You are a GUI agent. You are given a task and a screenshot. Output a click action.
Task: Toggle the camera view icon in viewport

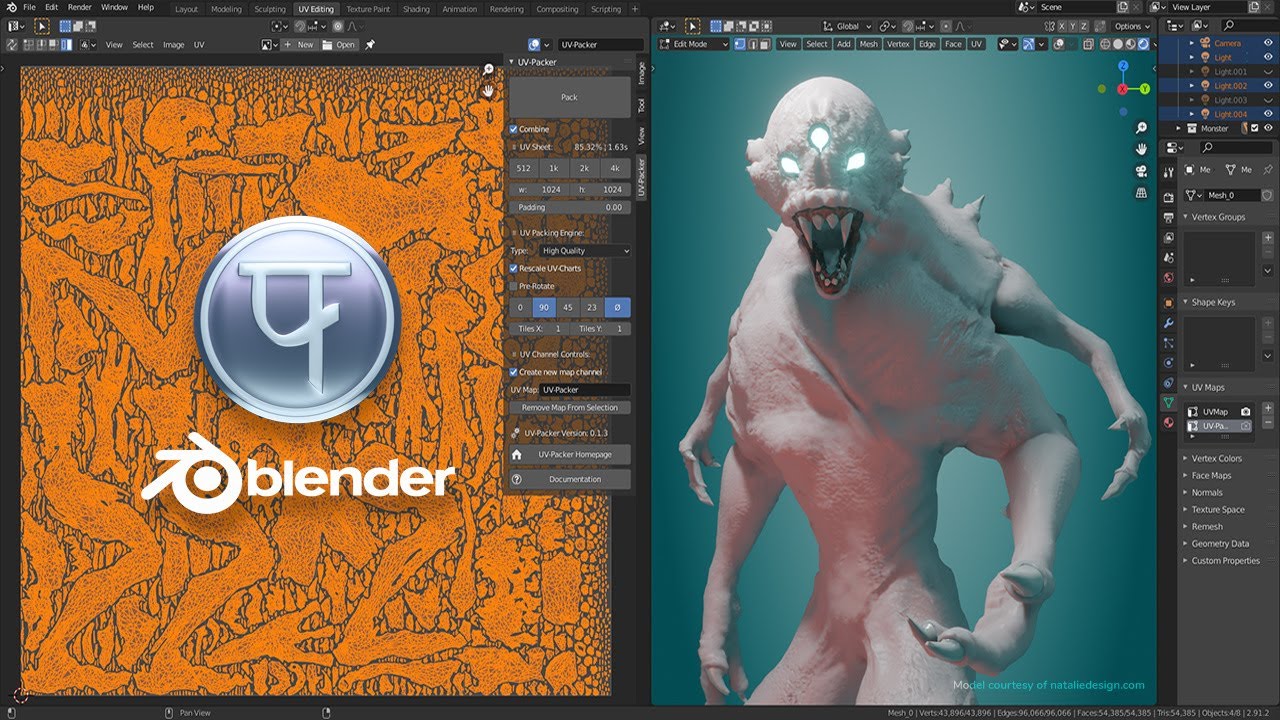click(1141, 170)
